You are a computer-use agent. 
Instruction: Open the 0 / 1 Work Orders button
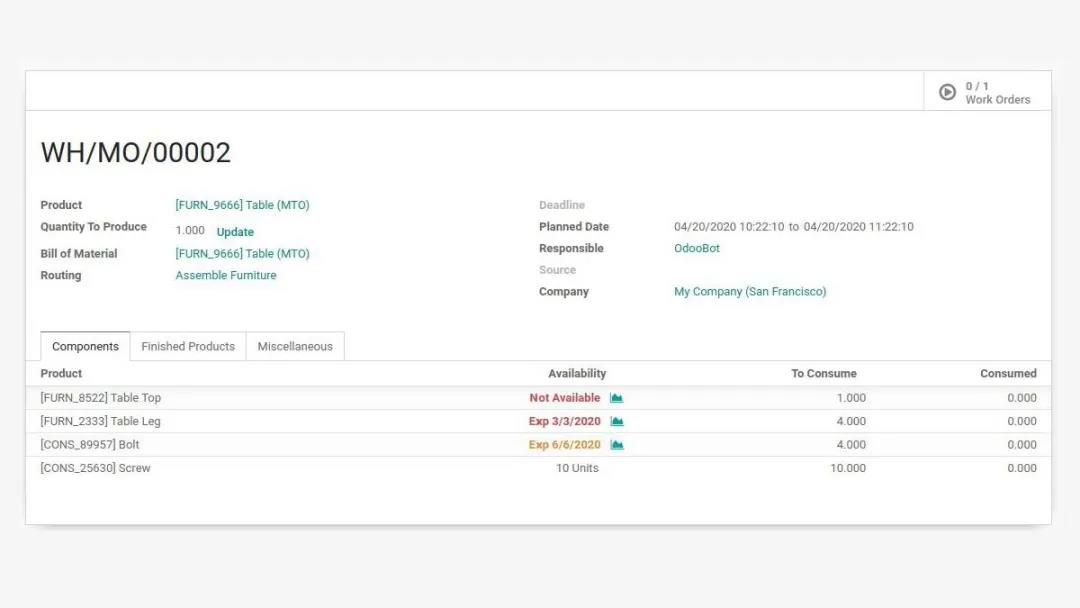(x=987, y=92)
